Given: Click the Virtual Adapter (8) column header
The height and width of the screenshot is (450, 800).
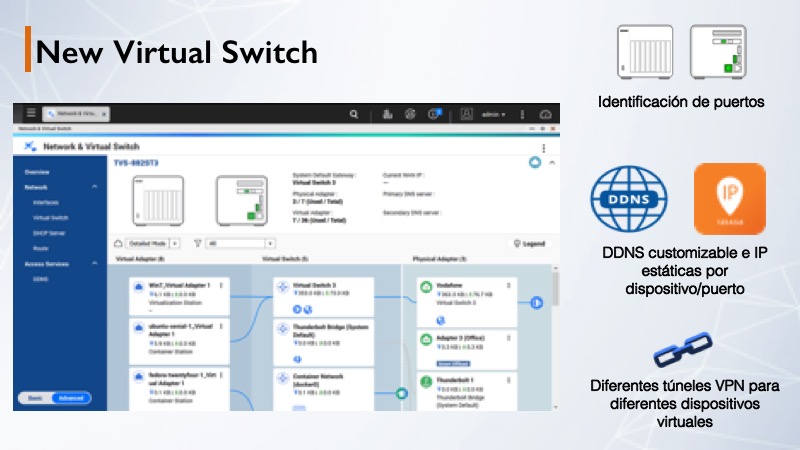Looking at the screenshot, I should (x=140, y=259).
